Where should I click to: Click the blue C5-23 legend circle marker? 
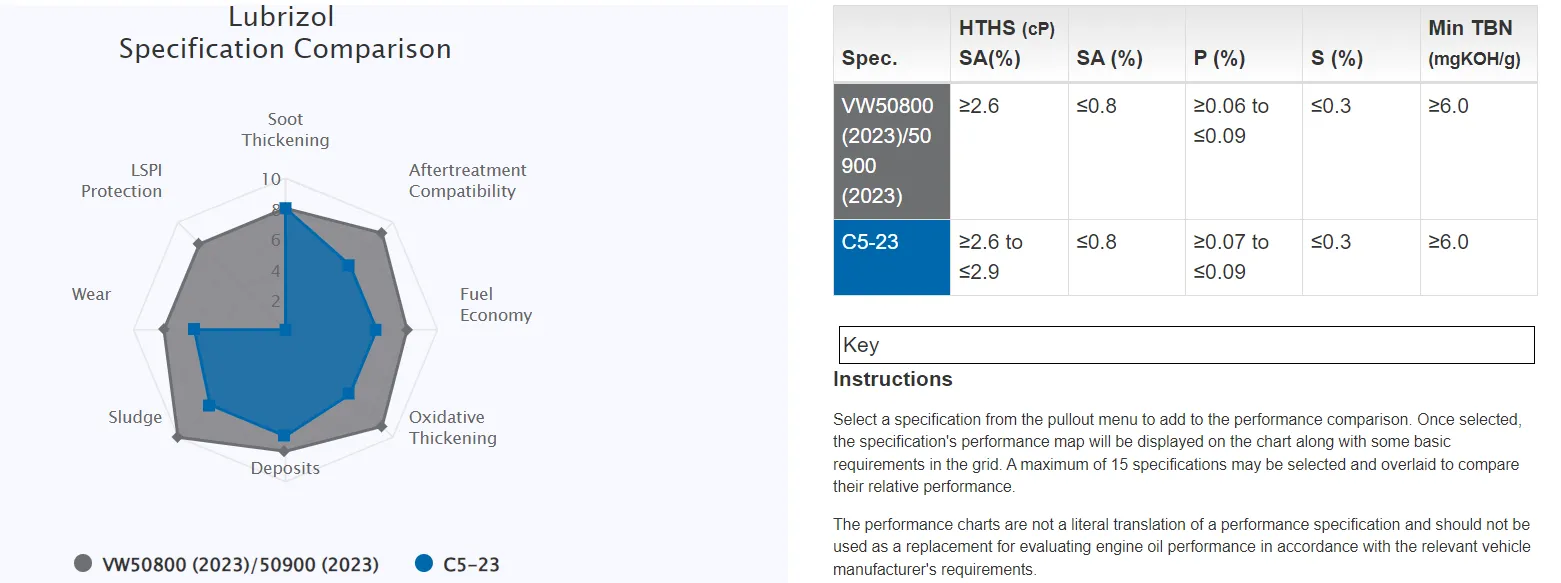tap(424, 563)
